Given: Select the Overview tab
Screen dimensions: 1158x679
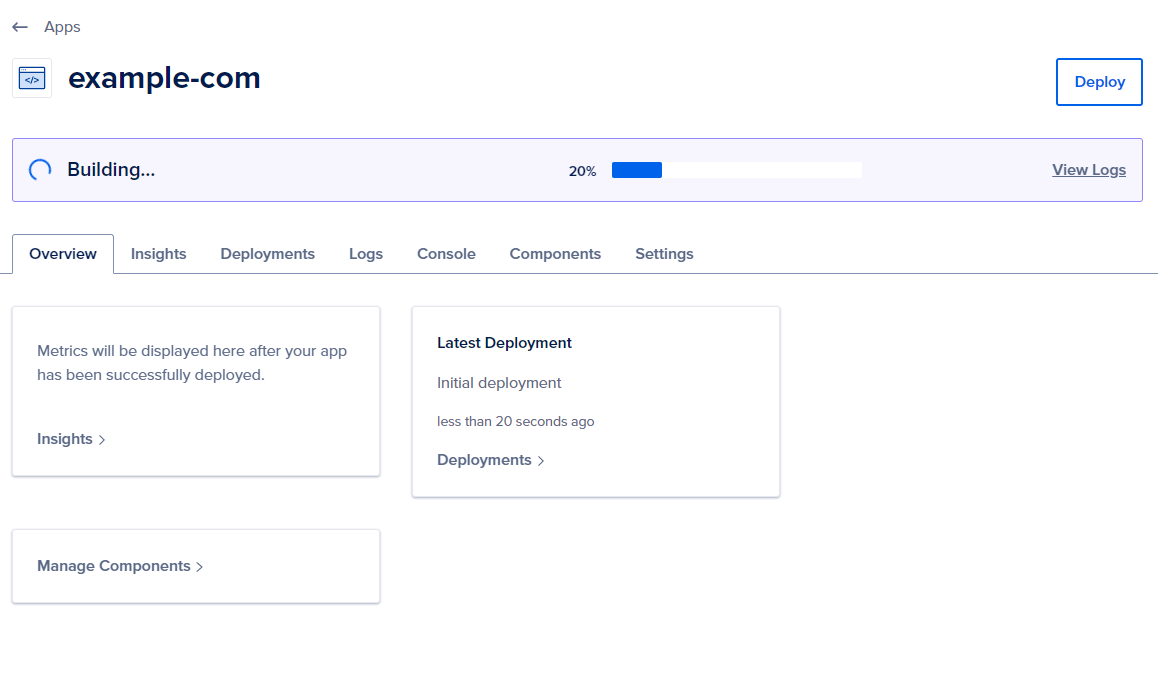Looking at the screenshot, I should (x=63, y=254).
